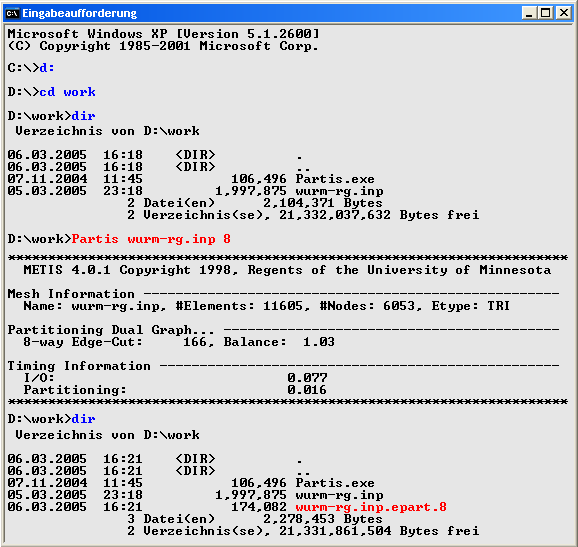Click the command prompt icon in title bar
This screenshot has width=578, height=547.
(12, 13)
